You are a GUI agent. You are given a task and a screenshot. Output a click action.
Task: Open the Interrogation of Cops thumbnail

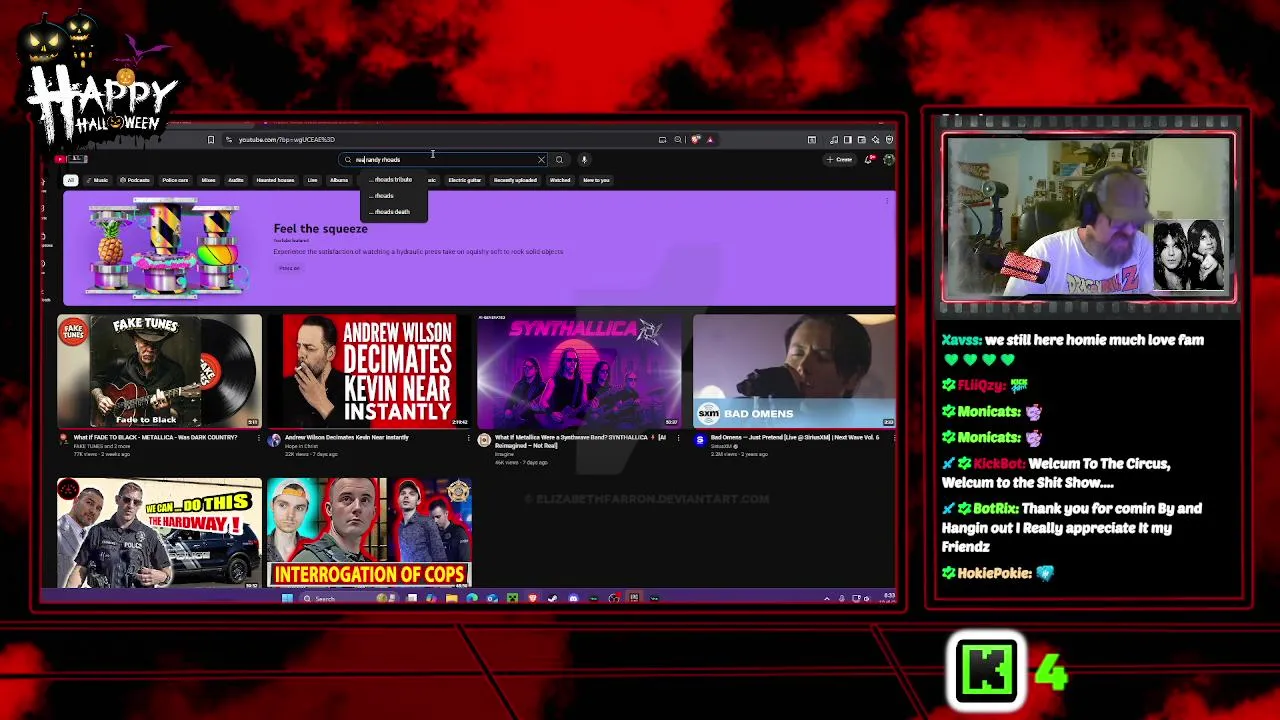[370, 533]
